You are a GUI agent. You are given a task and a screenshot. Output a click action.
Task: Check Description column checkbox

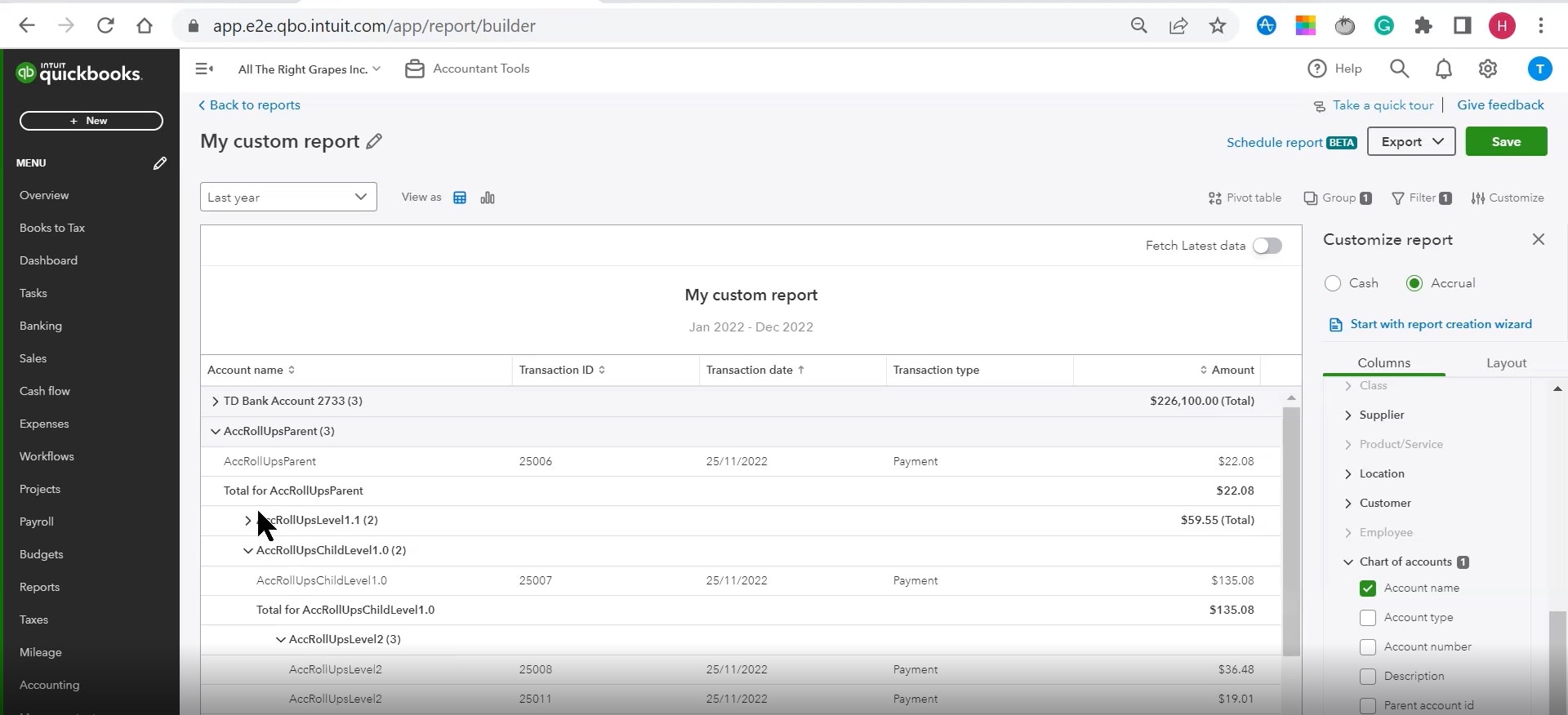tap(1368, 677)
